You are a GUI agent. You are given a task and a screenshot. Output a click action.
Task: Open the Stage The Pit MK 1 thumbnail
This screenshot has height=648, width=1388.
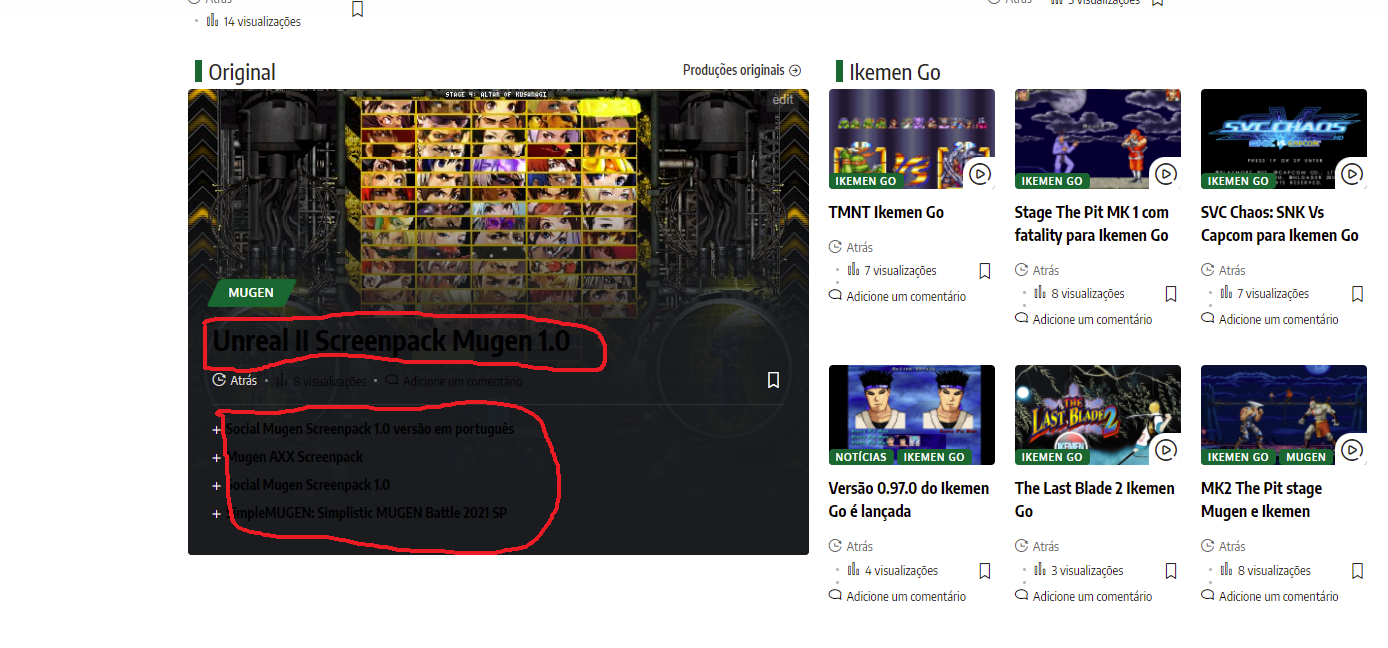pyautogui.click(x=1098, y=139)
